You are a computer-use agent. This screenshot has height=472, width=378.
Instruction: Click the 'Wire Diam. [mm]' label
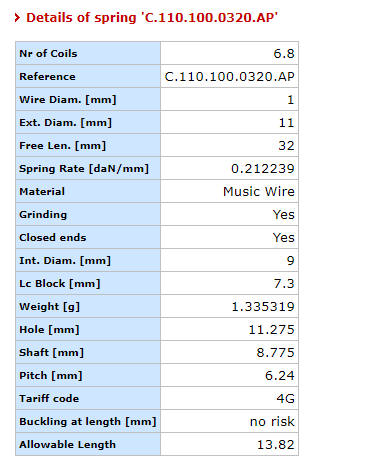click(x=68, y=100)
